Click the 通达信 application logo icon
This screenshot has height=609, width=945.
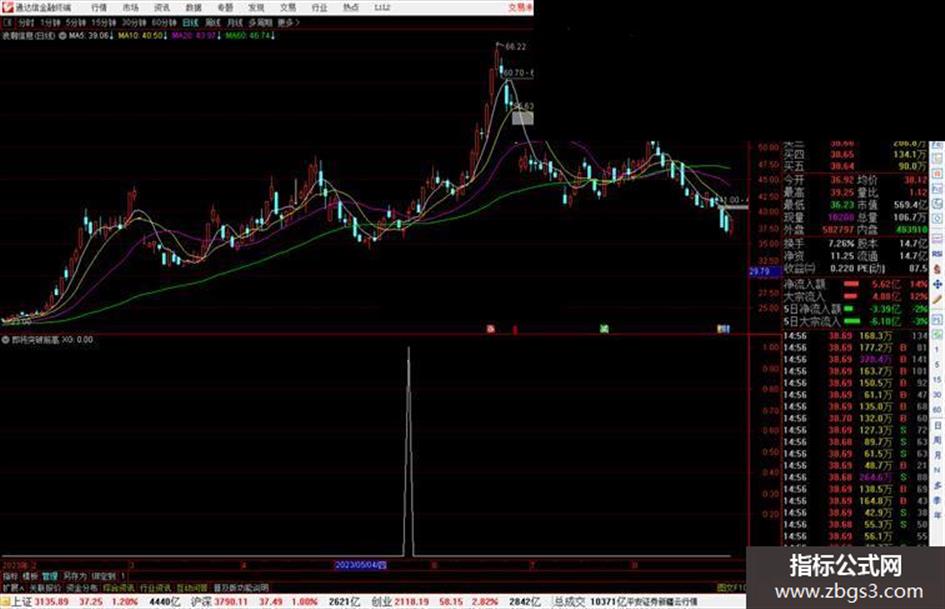click(7, 7)
